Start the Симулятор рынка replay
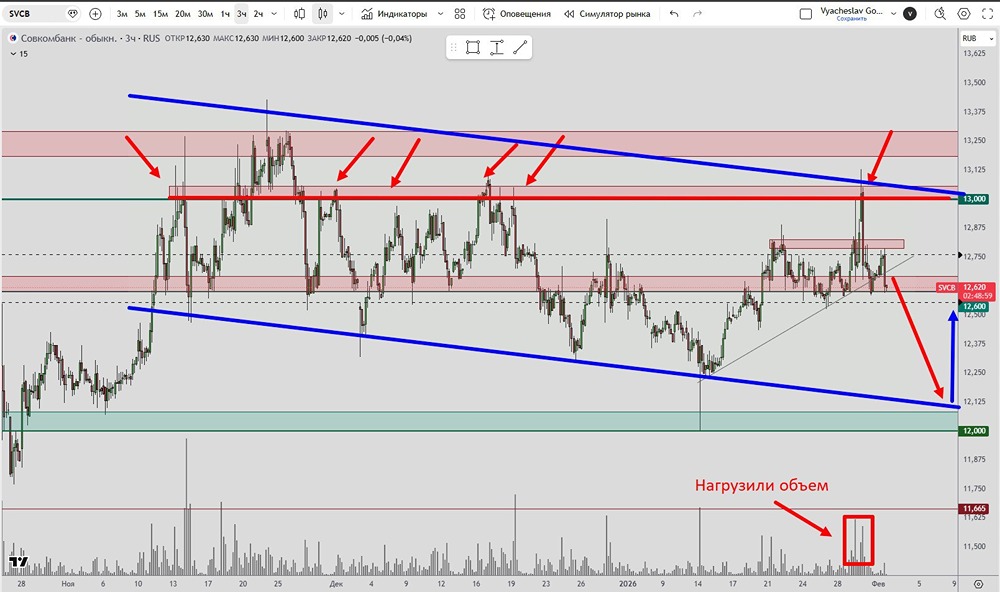This screenshot has height=592, width=1000. (607, 13)
